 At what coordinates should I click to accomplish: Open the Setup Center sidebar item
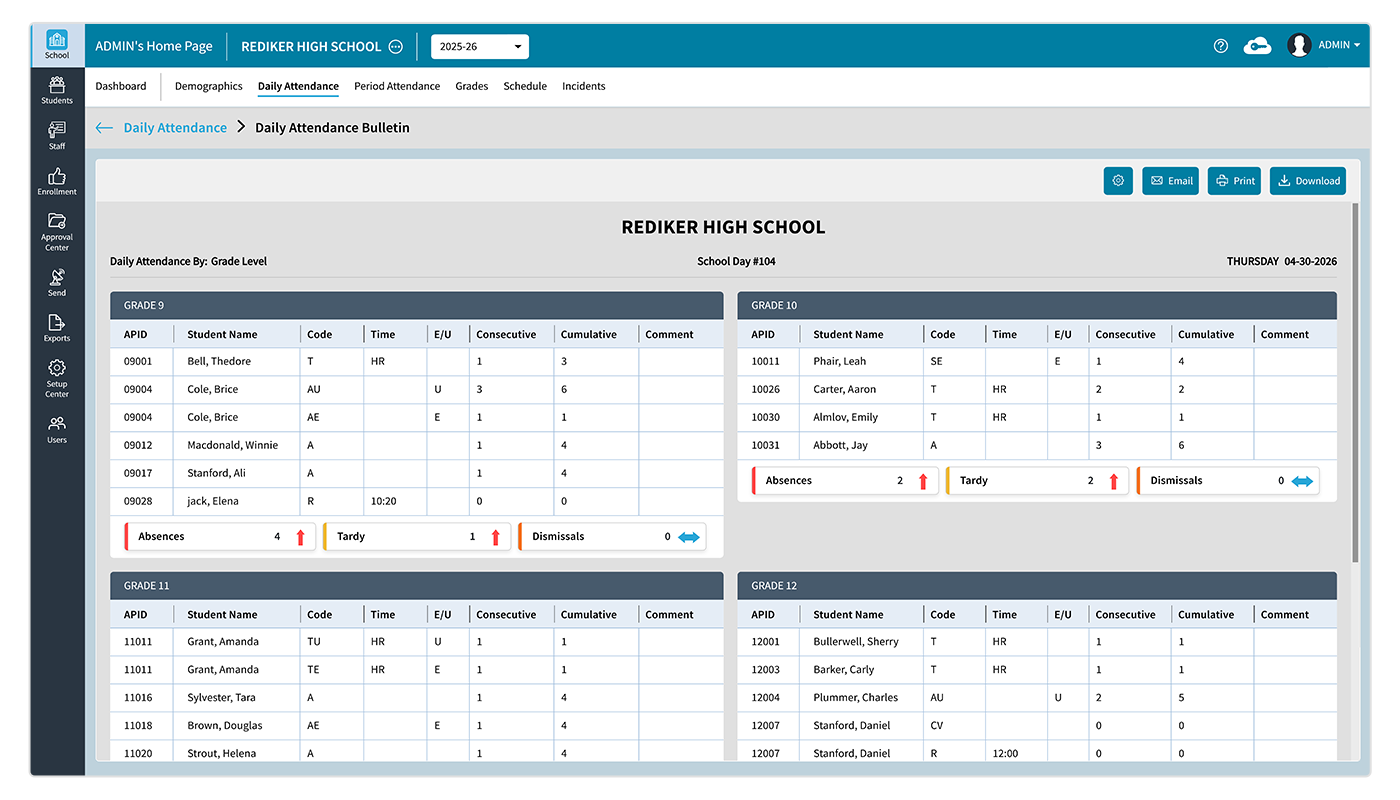[x=57, y=378]
